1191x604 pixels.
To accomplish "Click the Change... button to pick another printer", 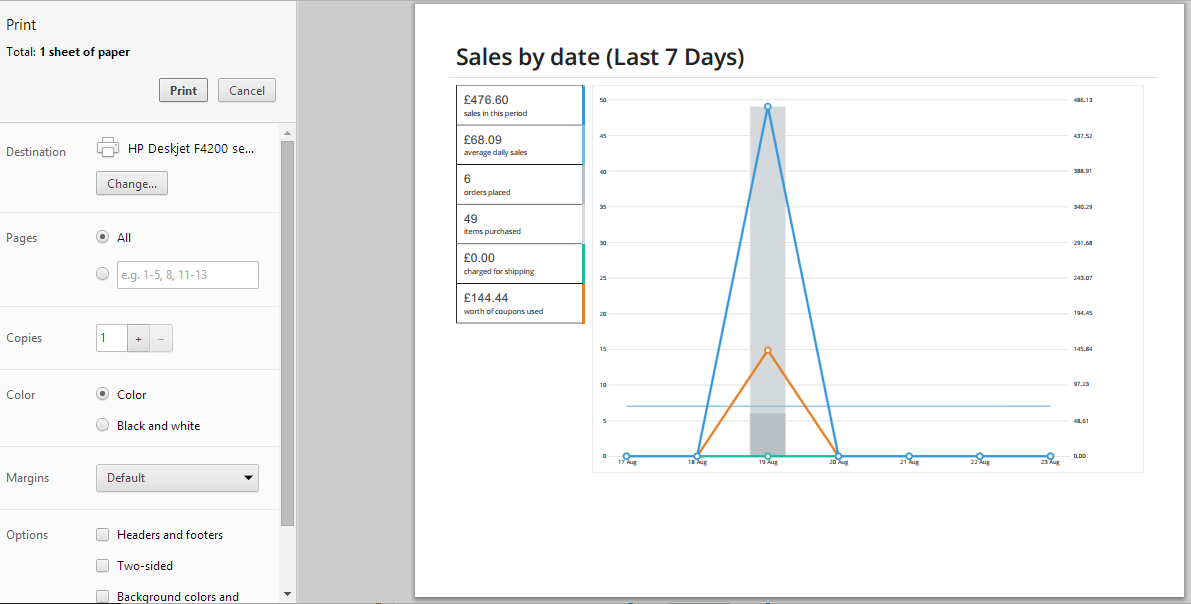I will point(131,183).
